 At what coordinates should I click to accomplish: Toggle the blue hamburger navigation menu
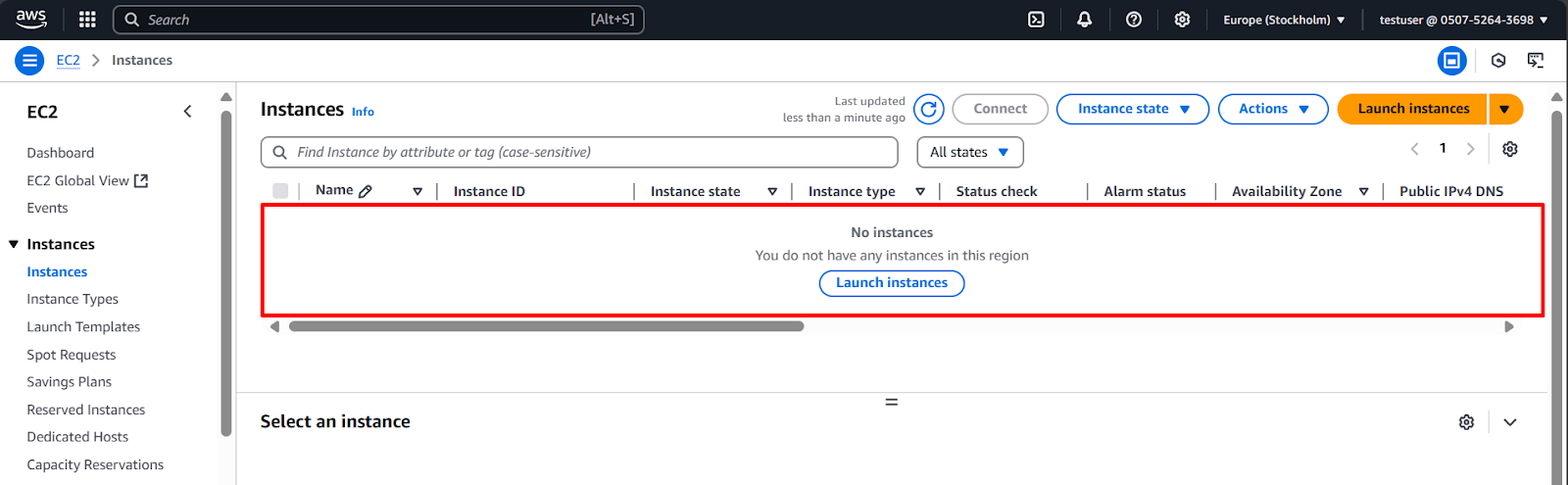(x=29, y=61)
